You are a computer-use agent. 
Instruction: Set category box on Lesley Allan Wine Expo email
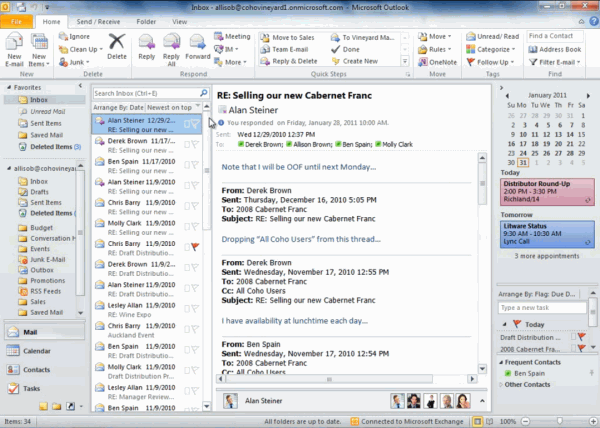(x=187, y=309)
